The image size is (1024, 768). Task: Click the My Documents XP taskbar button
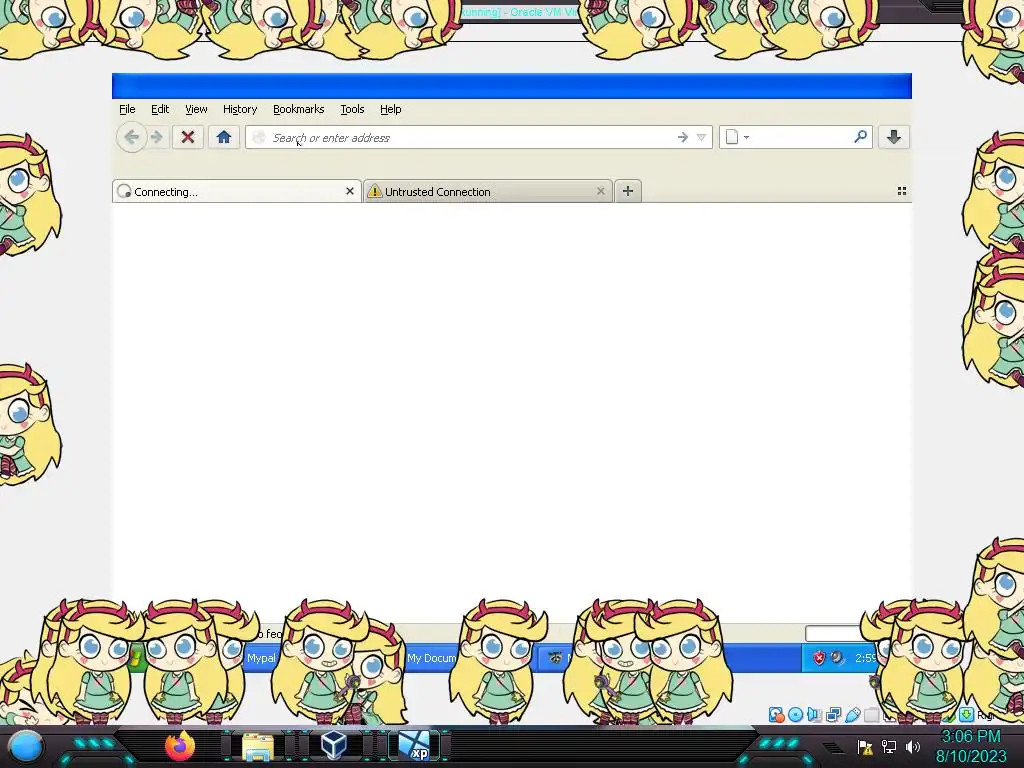pyautogui.click(x=431, y=658)
